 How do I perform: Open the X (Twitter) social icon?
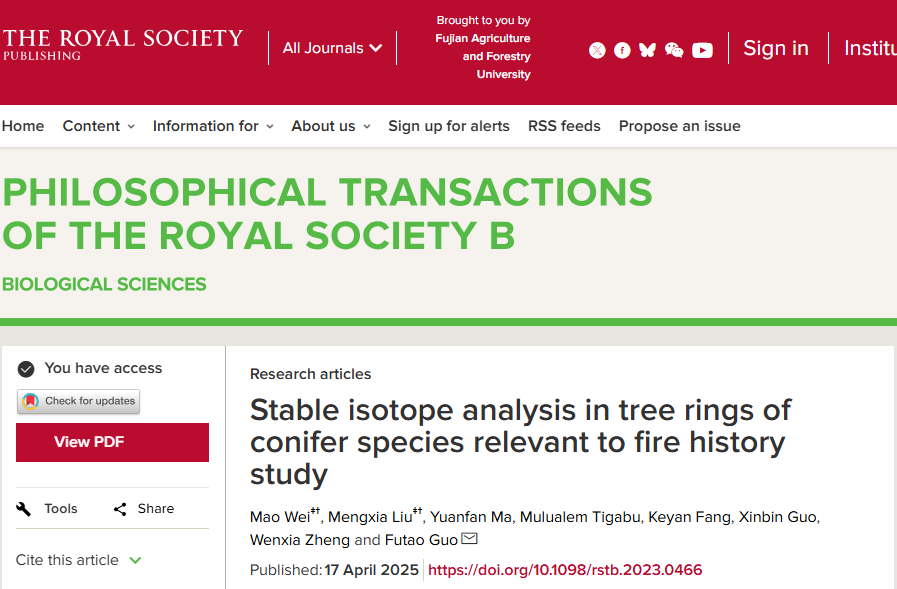pyautogui.click(x=597, y=50)
